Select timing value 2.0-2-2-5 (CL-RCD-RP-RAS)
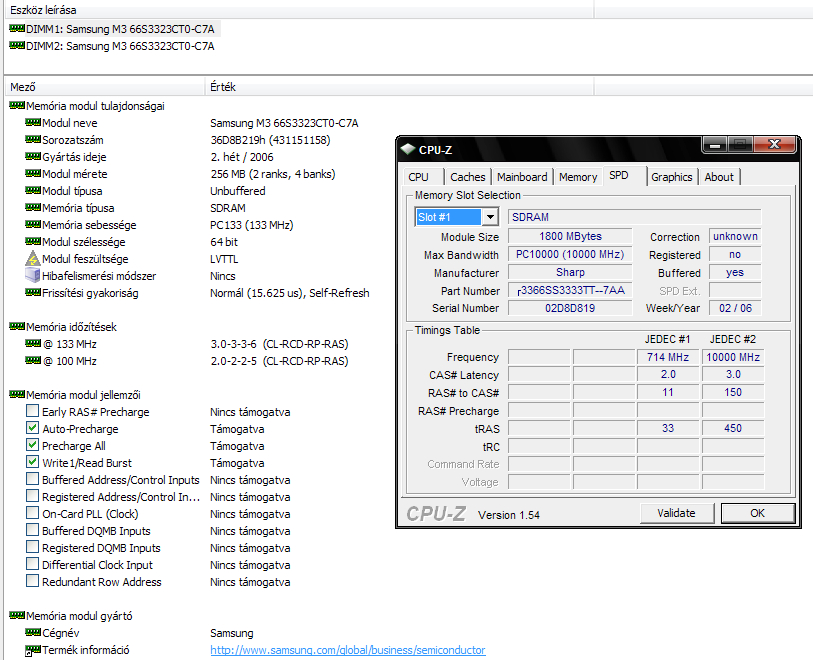This screenshot has width=813, height=660. click(x=279, y=361)
